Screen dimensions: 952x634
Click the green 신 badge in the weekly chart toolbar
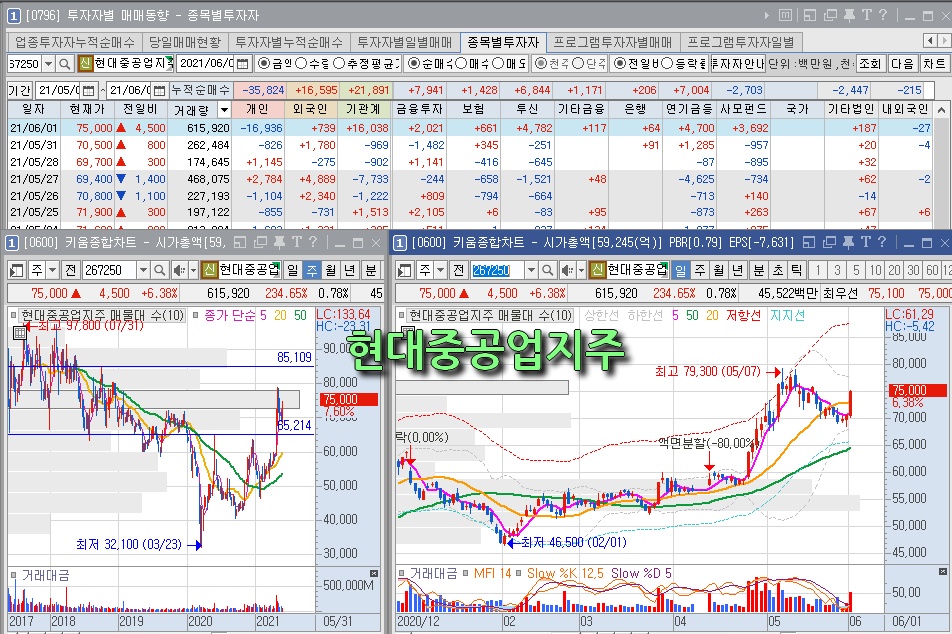209,270
